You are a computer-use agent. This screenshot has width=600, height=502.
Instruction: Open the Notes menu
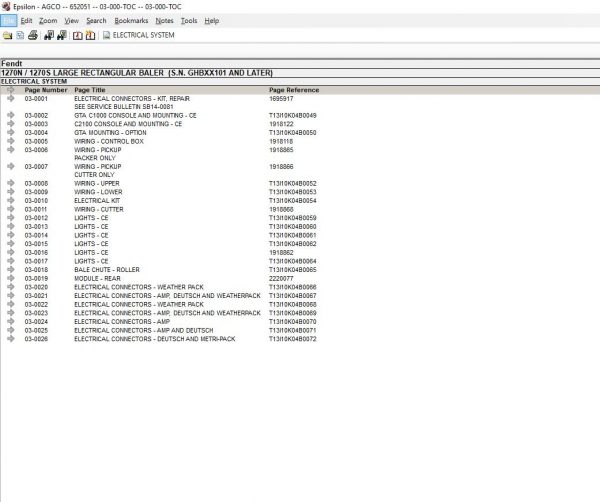164,21
